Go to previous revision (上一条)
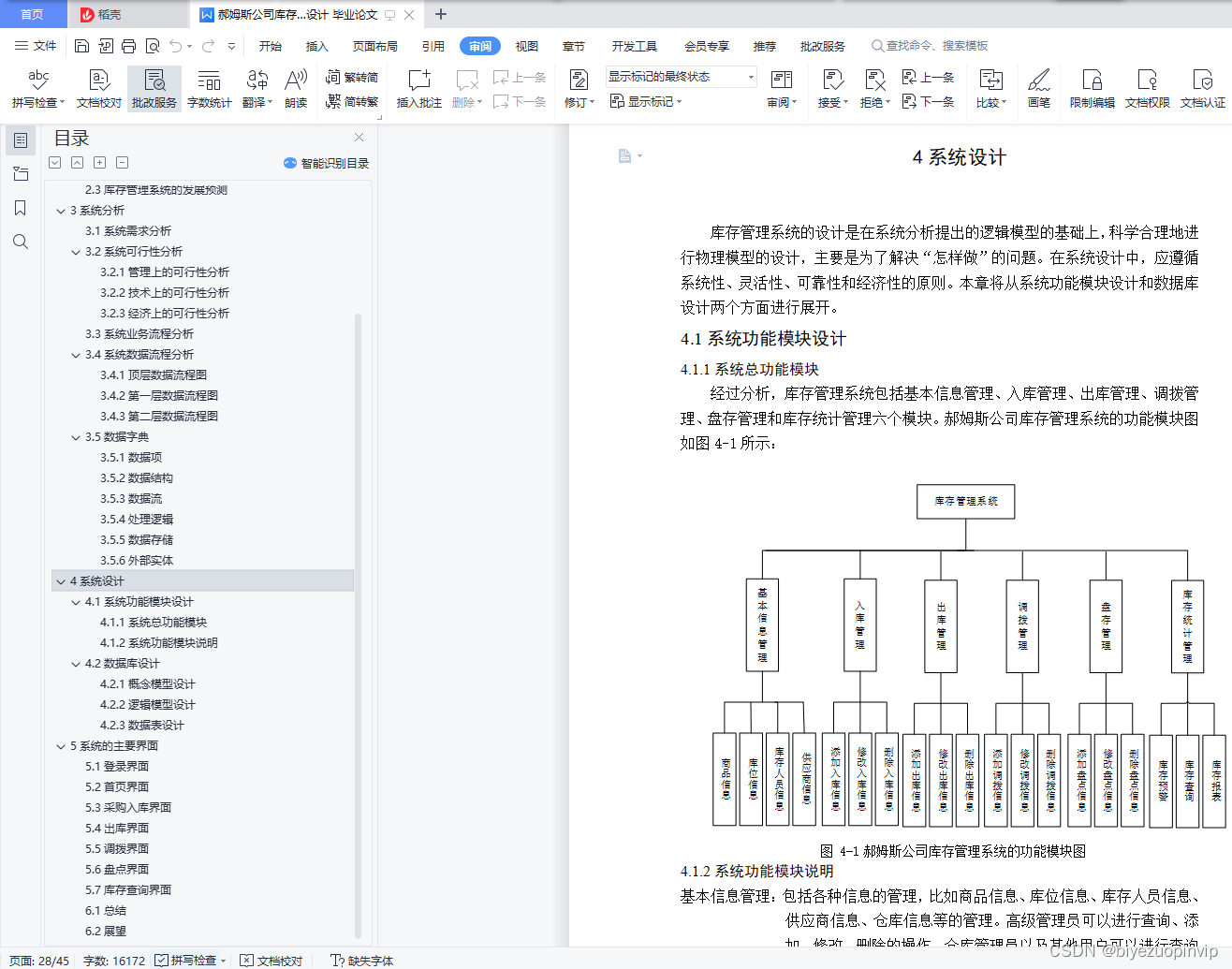 pos(928,78)
